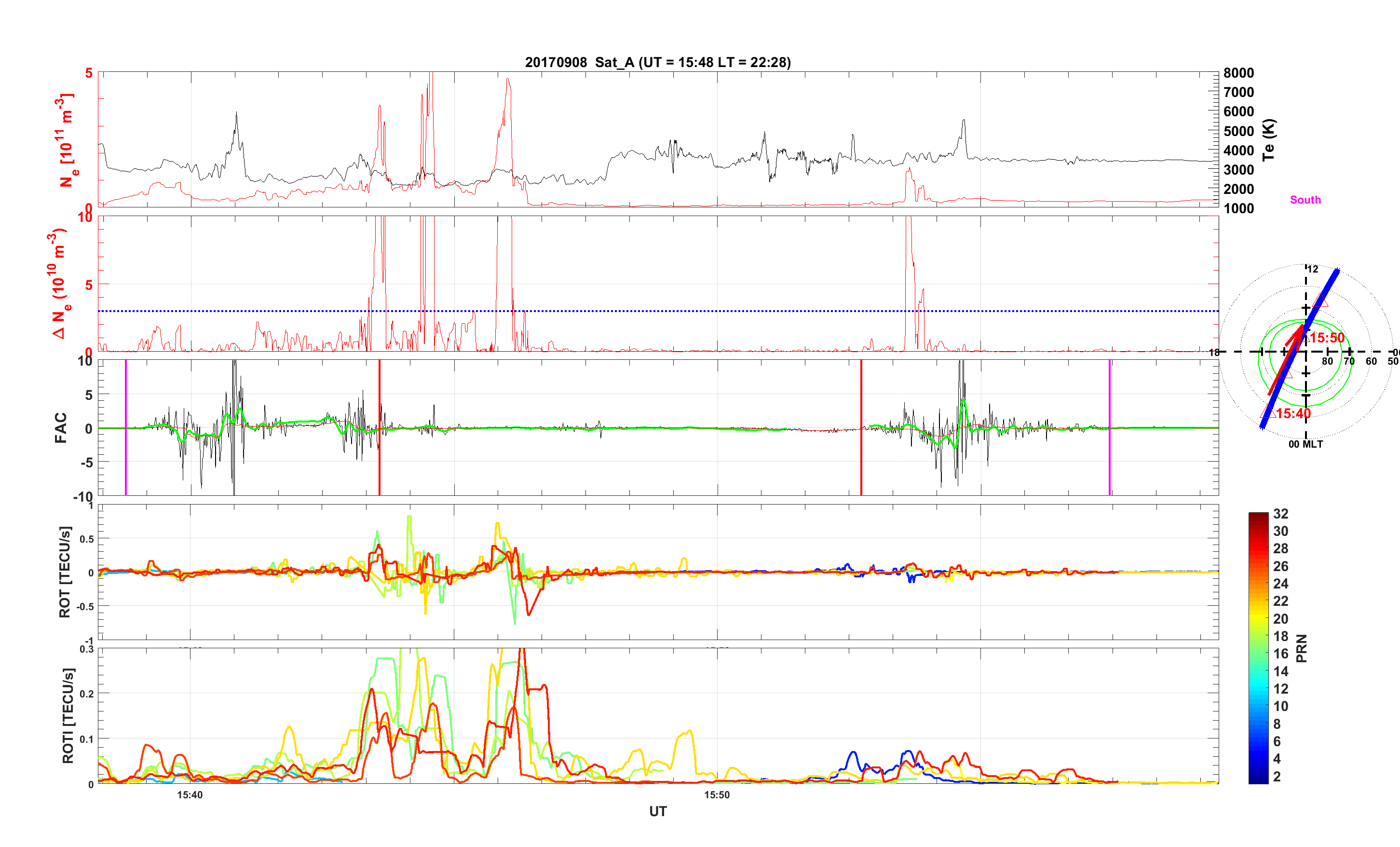Click the red '15:40' label on polar plot
The height and width of the screenshot is (847, 1400).
pos(1293,413)
